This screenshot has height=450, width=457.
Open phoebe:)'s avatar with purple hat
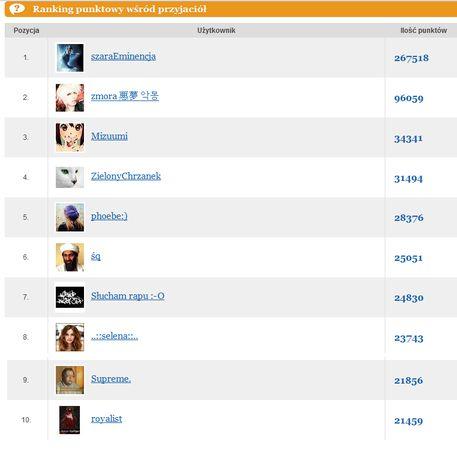coord(70,217)
